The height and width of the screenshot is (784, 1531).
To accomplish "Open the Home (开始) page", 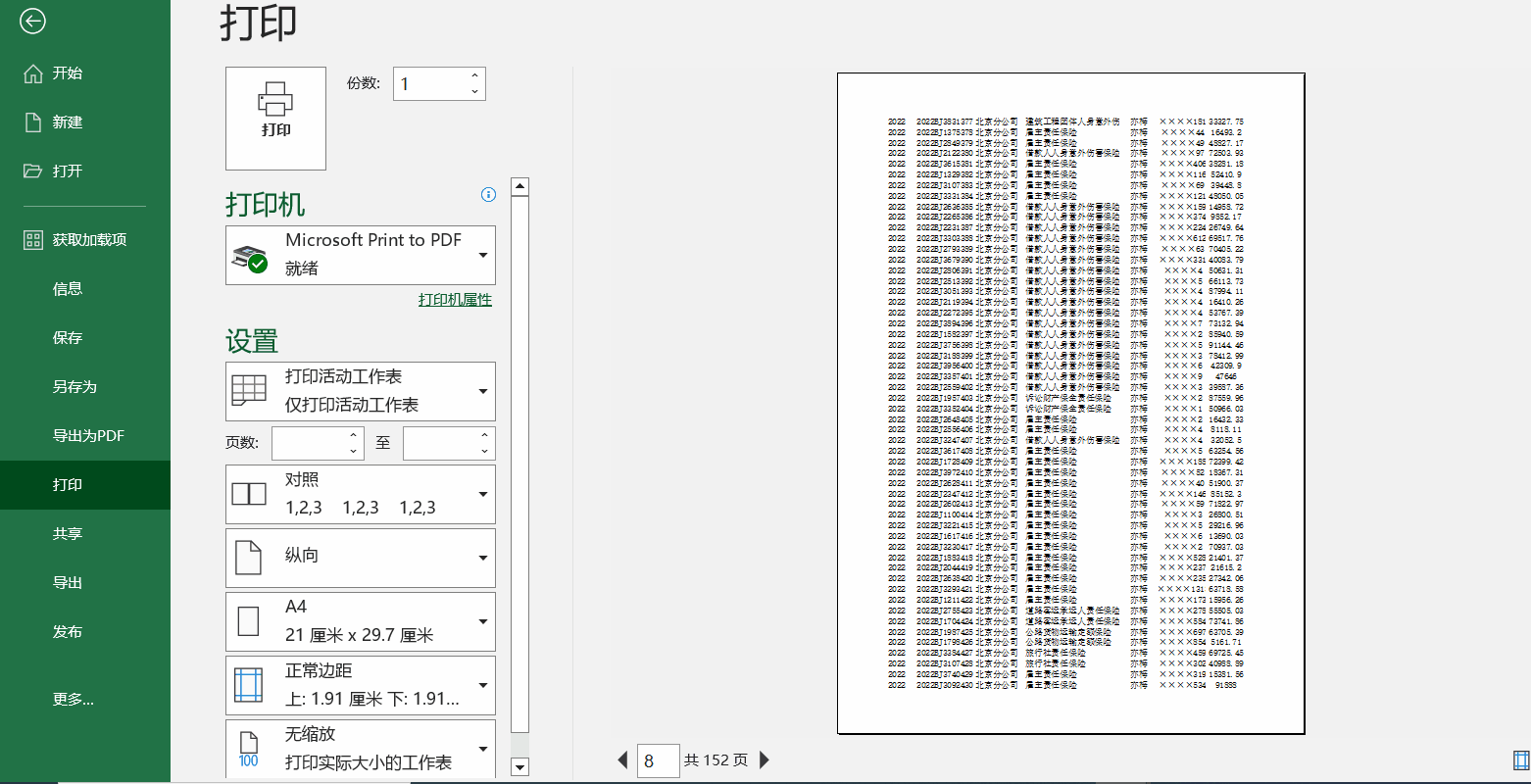I will coord(67,73).
